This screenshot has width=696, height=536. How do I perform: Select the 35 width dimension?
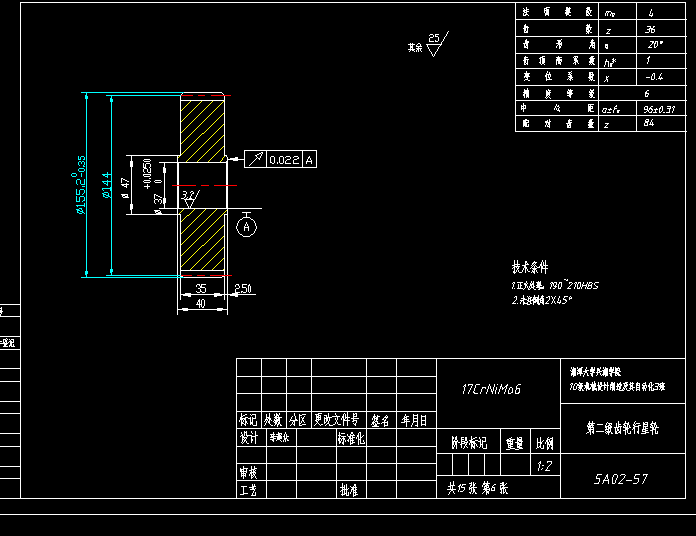pyautogui.click(x=201, y=288)
